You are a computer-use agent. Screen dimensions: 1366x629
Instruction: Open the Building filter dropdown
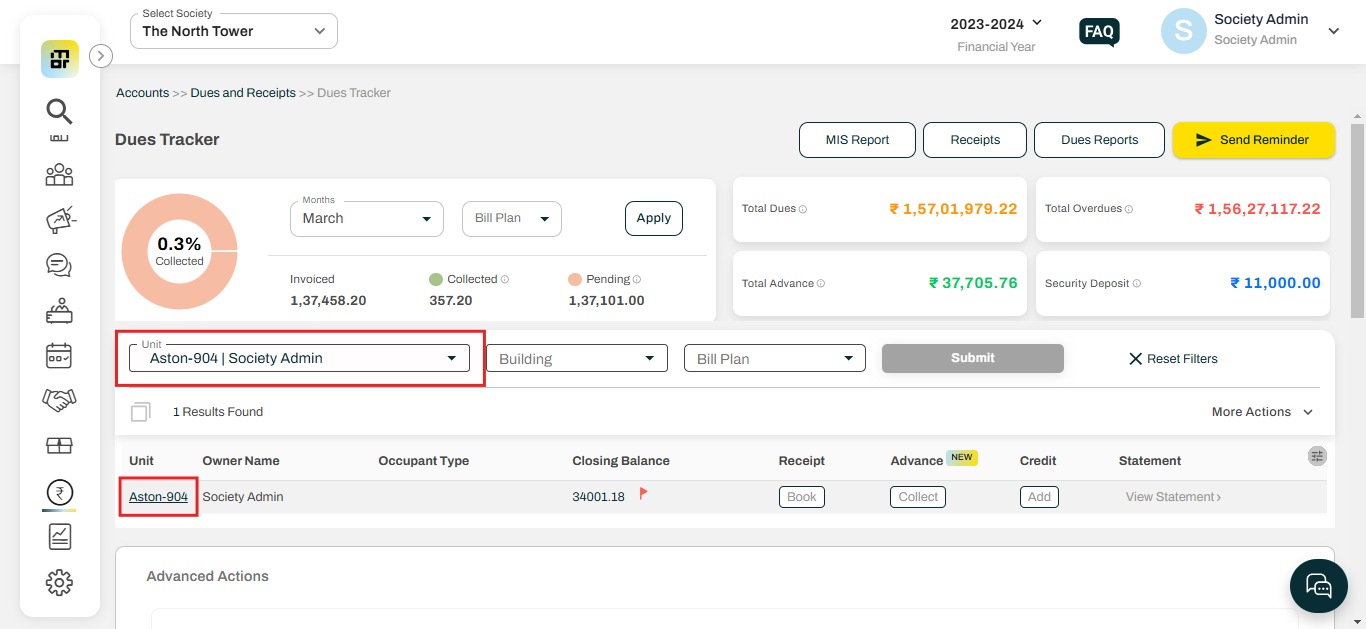coord(576,357)
